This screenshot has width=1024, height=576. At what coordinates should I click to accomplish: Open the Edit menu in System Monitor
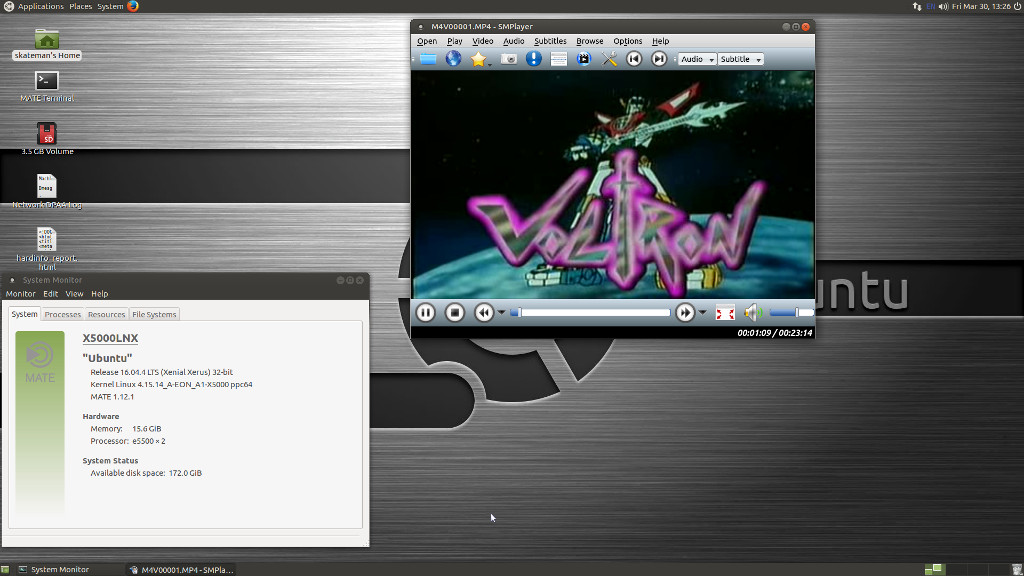point(50,294)
